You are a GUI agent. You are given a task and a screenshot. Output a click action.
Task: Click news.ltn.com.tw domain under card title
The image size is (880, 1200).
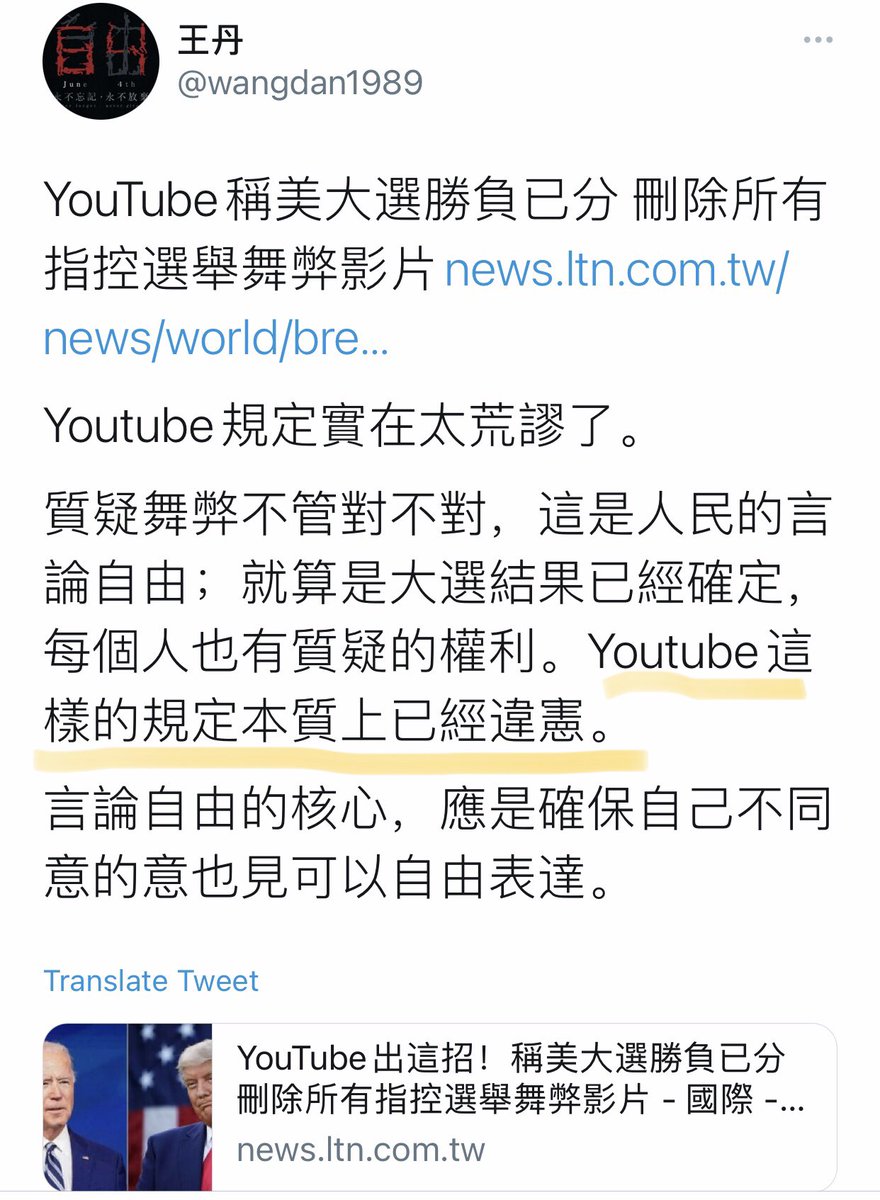(x=361, y=1149)
